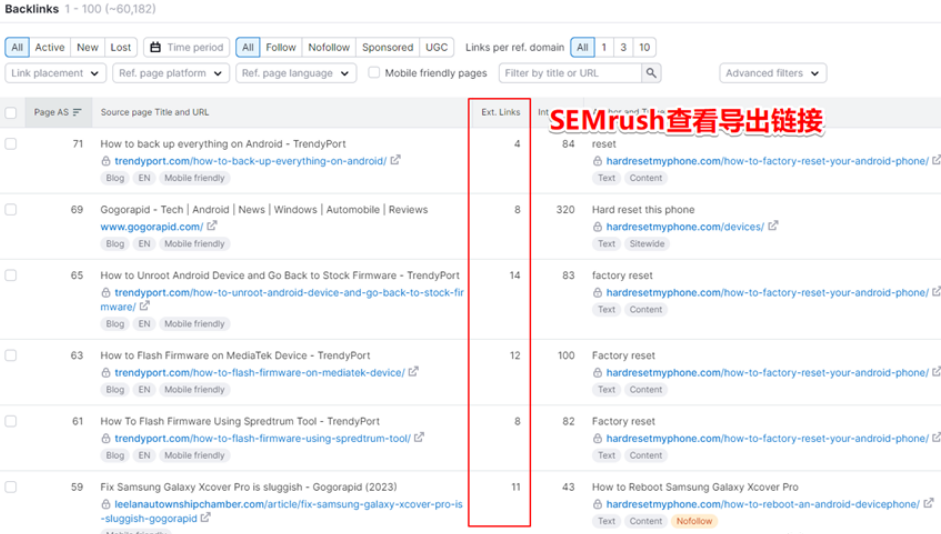Open external link icon for trendyport back-up-everything URL
Screen dimensions: 941x534
coord(395,160)
